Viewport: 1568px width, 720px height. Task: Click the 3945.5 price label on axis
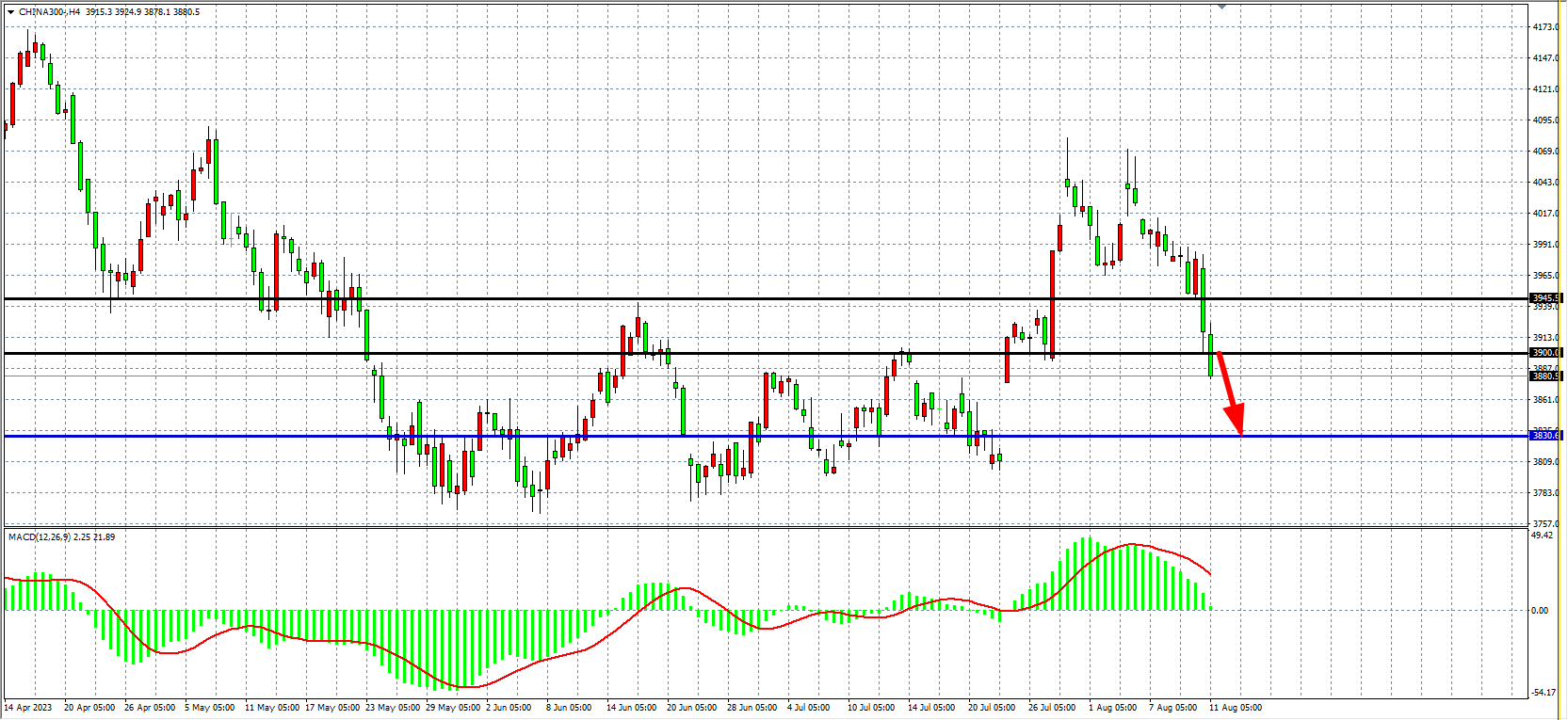(x=1544, y=298)
